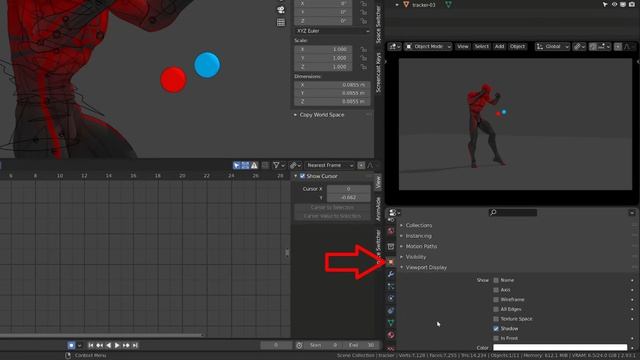Enable the Wireframe display checkbox
This screenshot has width=640, height=360.
pyautogui.click(x=496, y=300)
